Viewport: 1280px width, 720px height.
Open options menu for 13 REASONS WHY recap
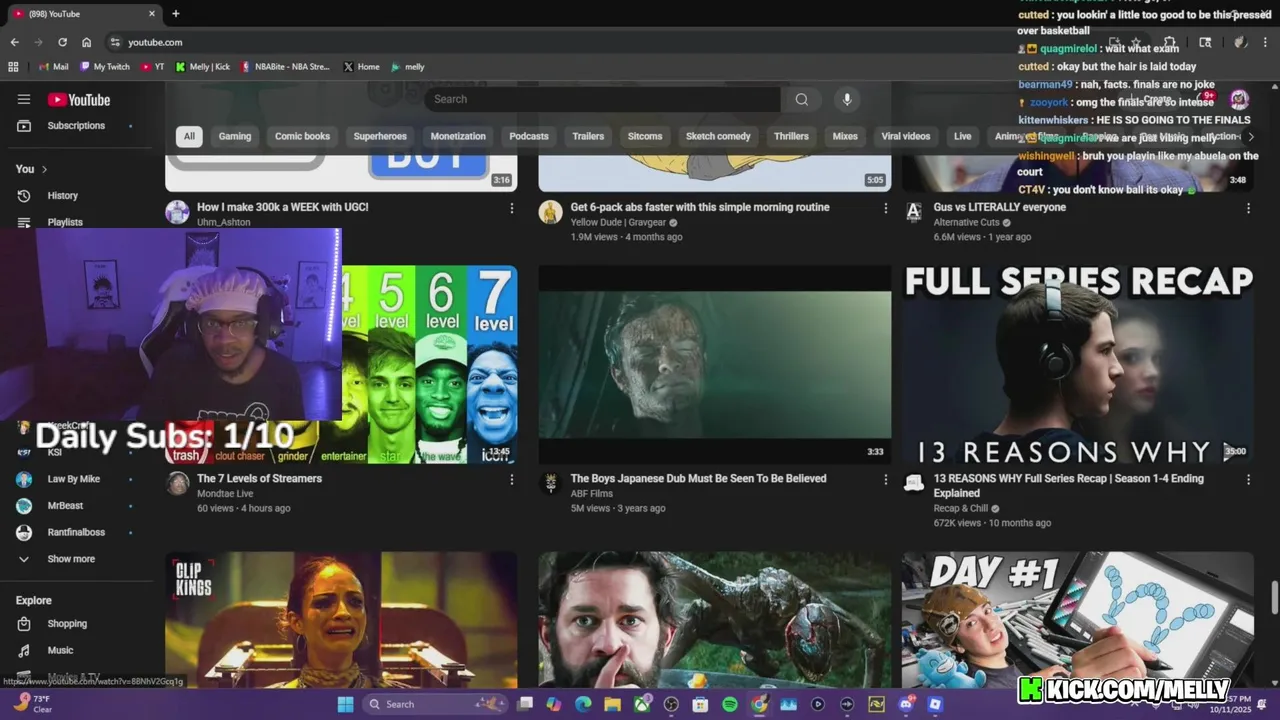click(1248, 479)
